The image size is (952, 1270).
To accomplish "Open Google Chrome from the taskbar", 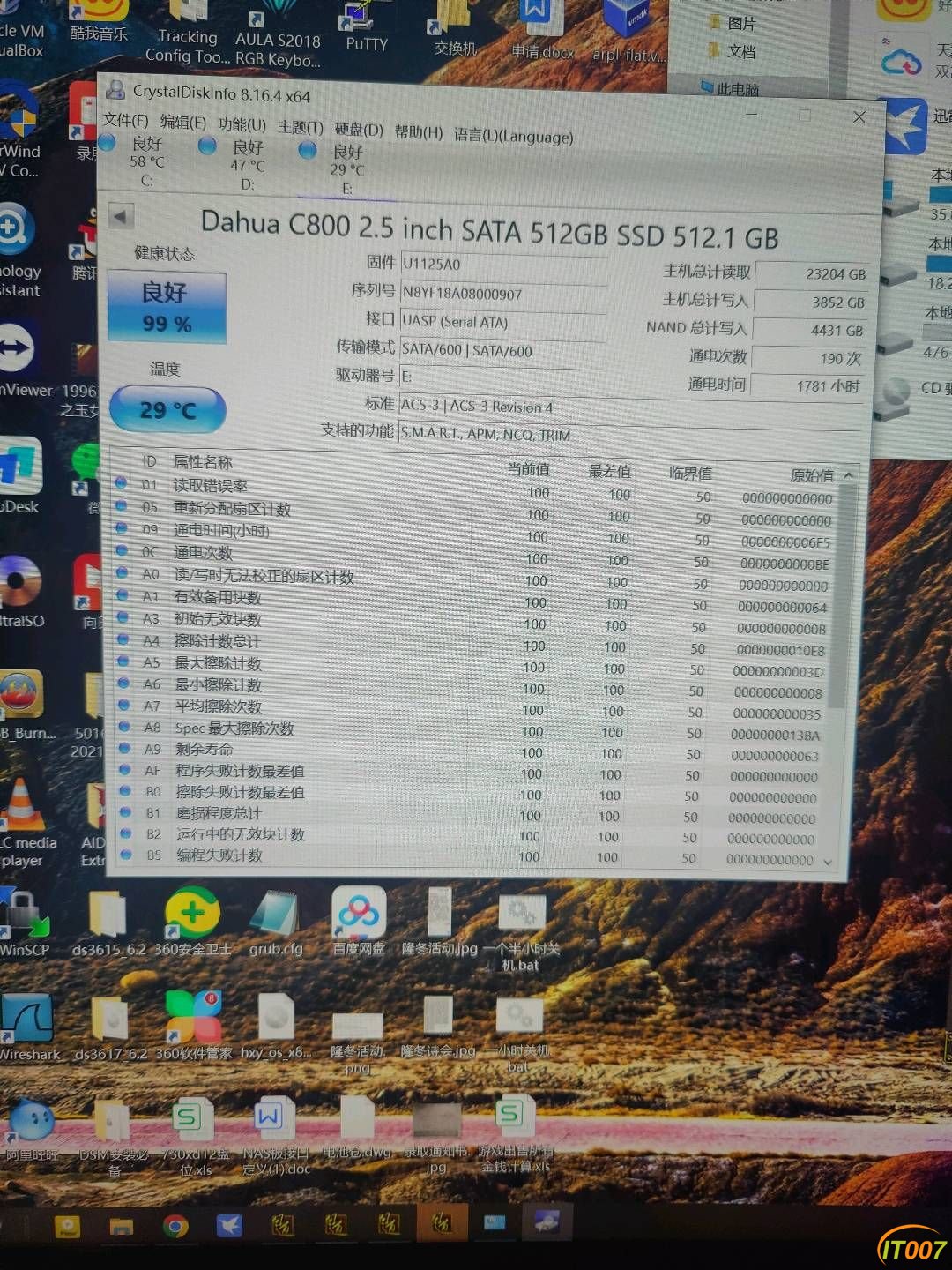I will point(175,1226).
